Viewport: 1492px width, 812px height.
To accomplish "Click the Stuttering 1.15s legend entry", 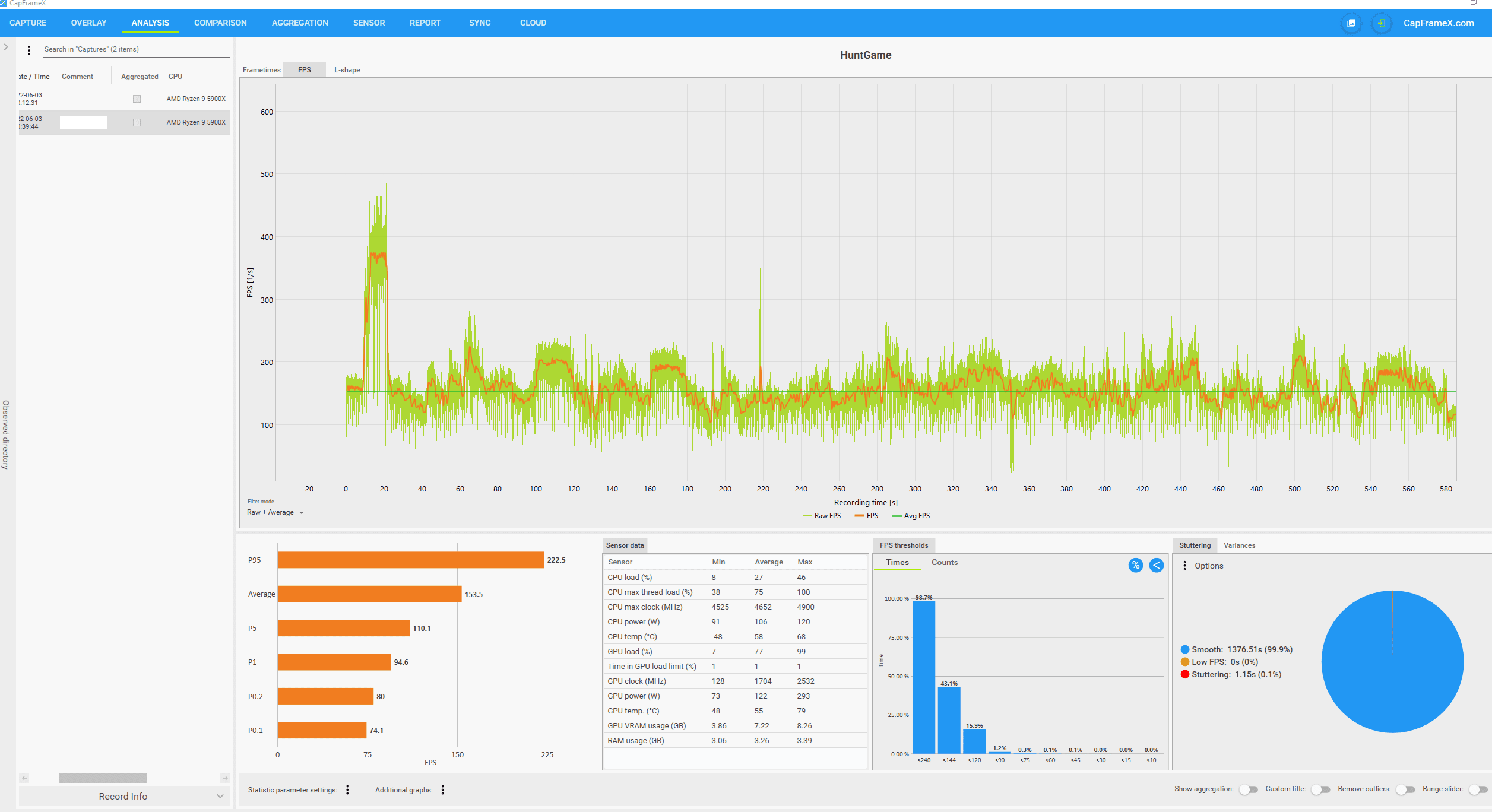I will click(1231, 674).
